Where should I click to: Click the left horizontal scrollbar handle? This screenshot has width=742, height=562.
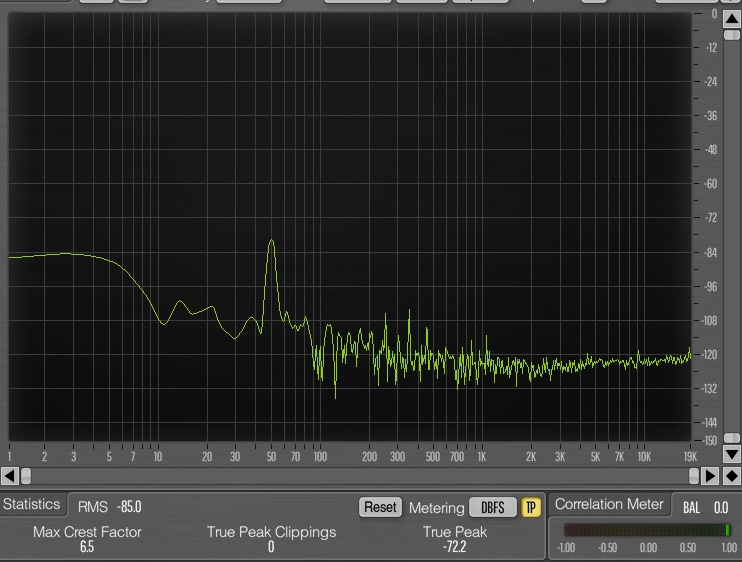pos(26,476)
